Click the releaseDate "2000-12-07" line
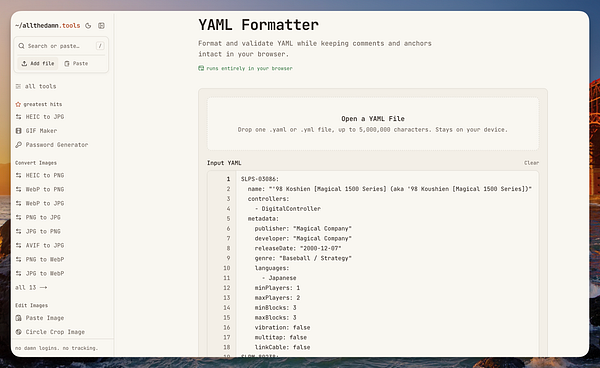 point(298,249)
